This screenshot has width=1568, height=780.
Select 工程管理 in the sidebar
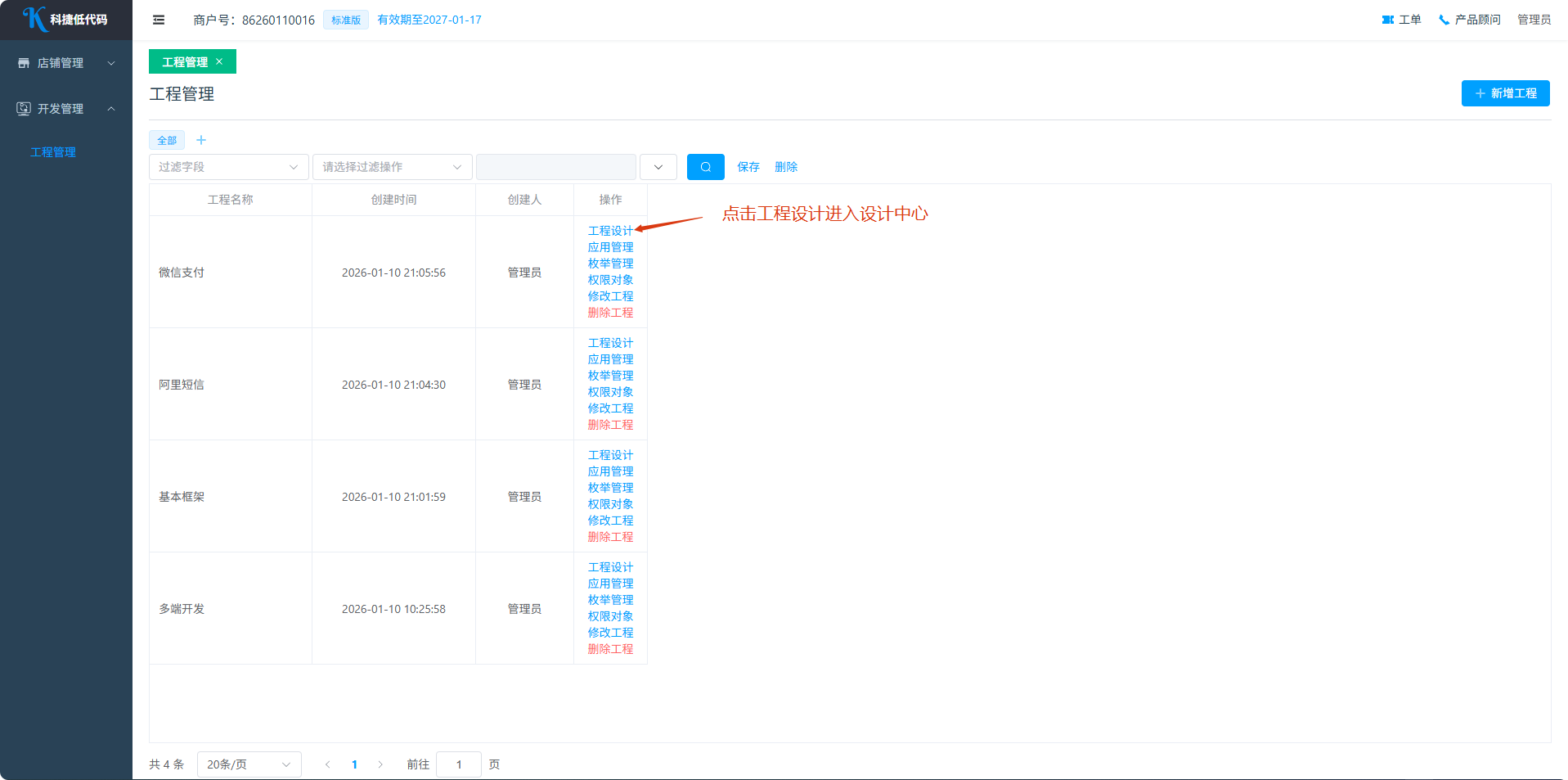(x=53, y=152)
